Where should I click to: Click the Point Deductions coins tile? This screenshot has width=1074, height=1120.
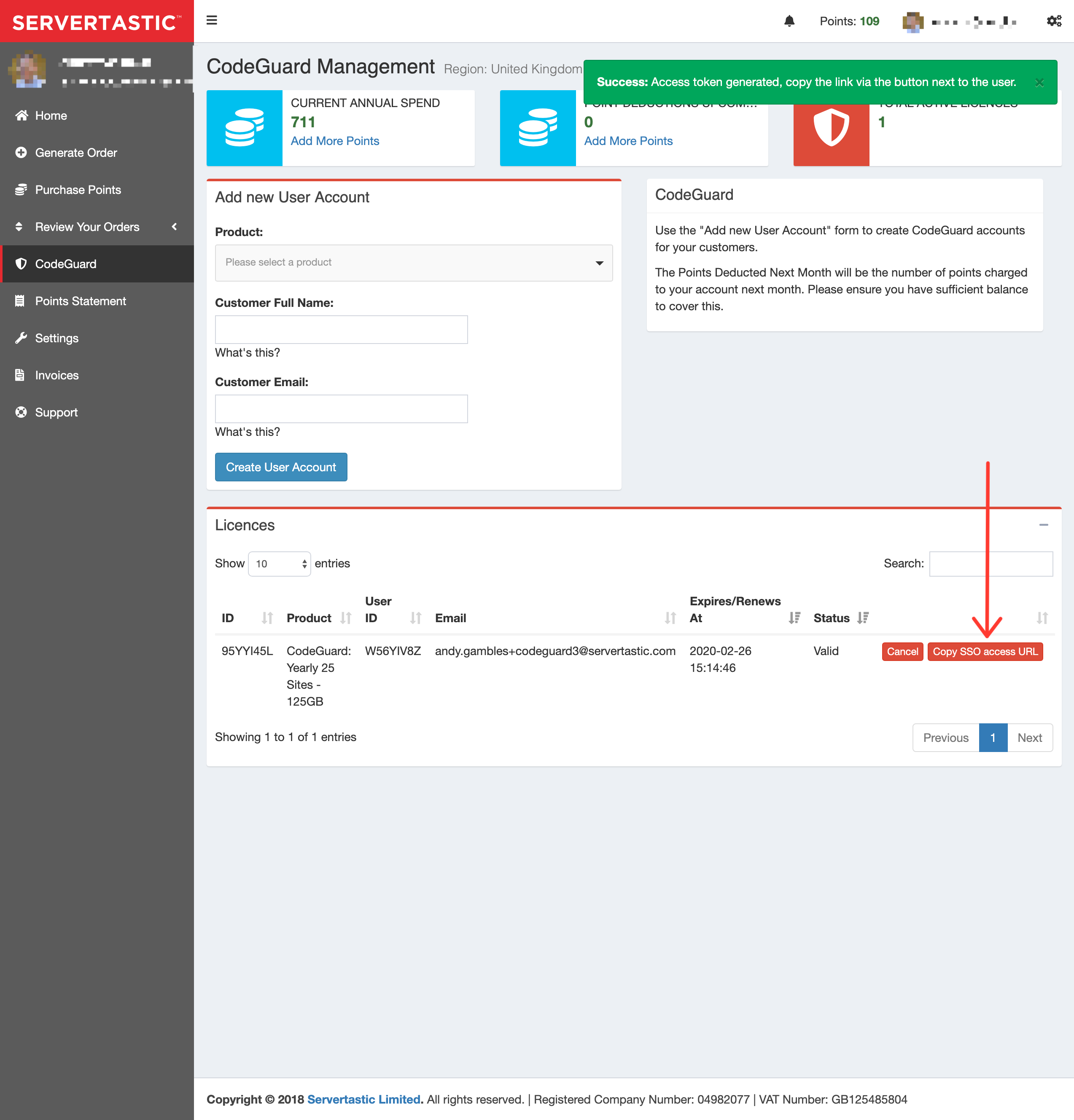538,128
